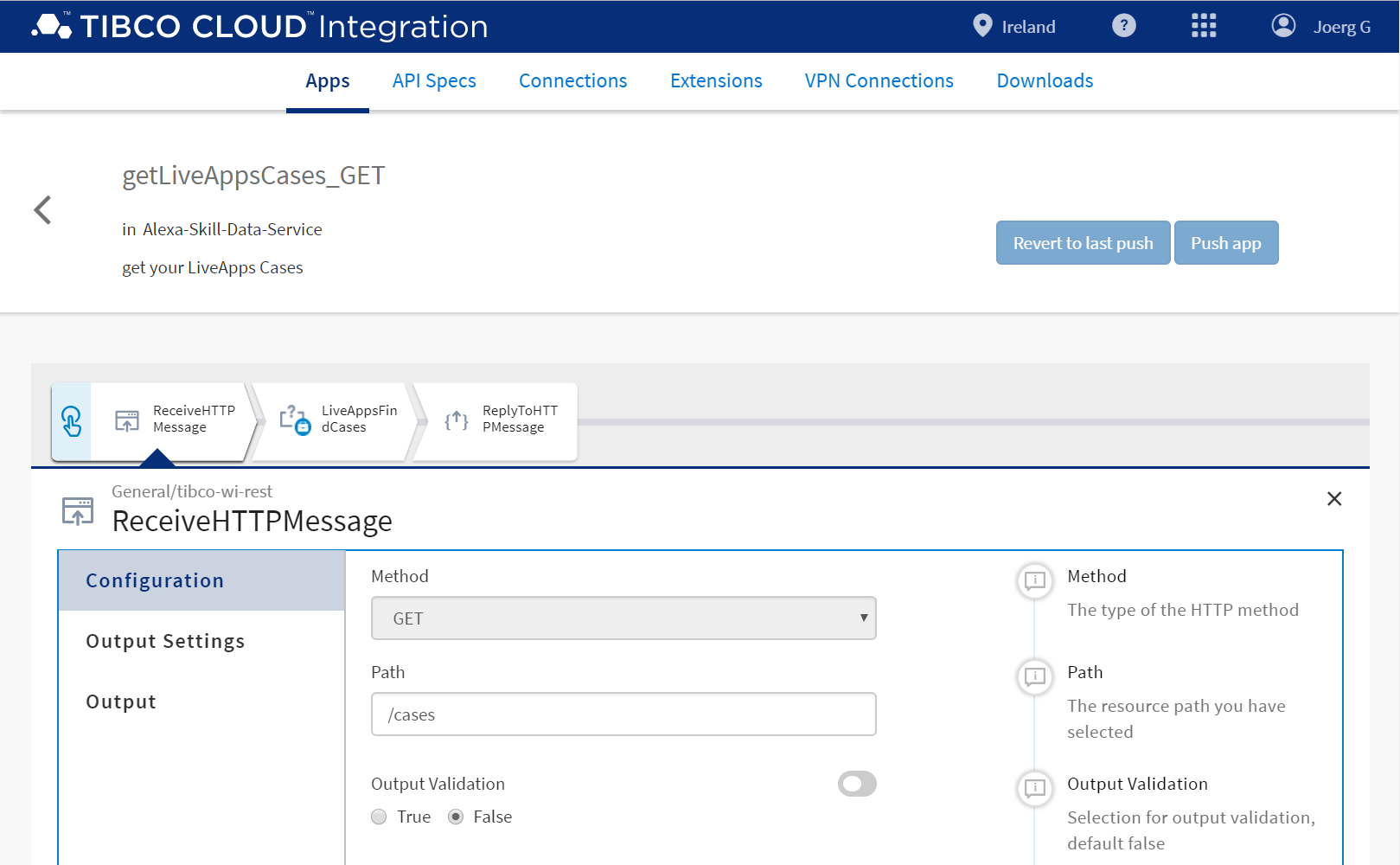Screen dimensions: 1400x865
Task: Open the Output section
Action: click(x=201, y=702)
